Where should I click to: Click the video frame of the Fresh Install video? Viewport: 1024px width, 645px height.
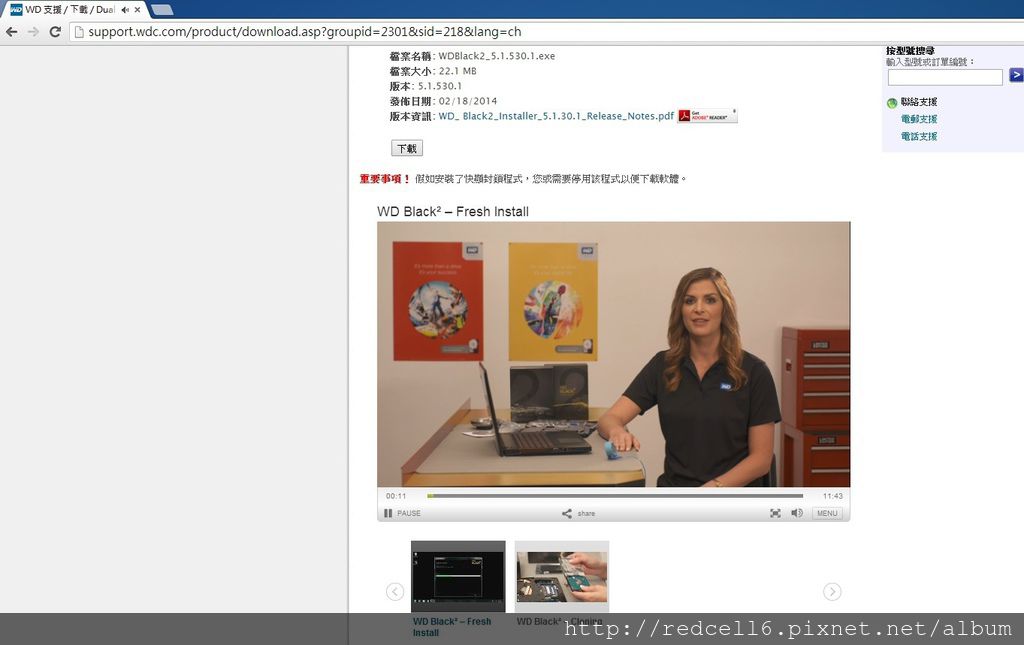pos(613,354)
